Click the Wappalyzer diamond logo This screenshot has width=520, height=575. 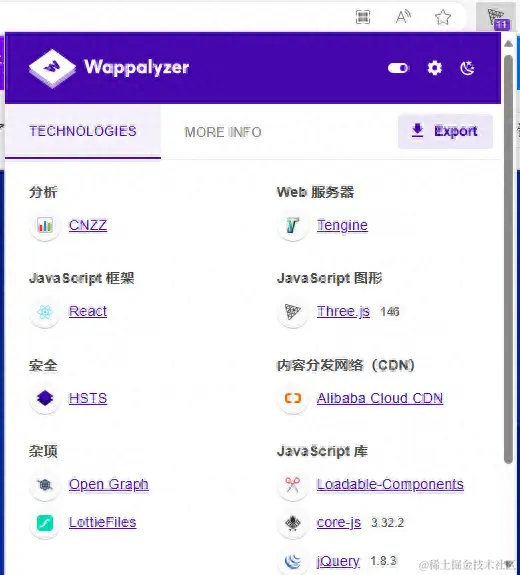52,68
